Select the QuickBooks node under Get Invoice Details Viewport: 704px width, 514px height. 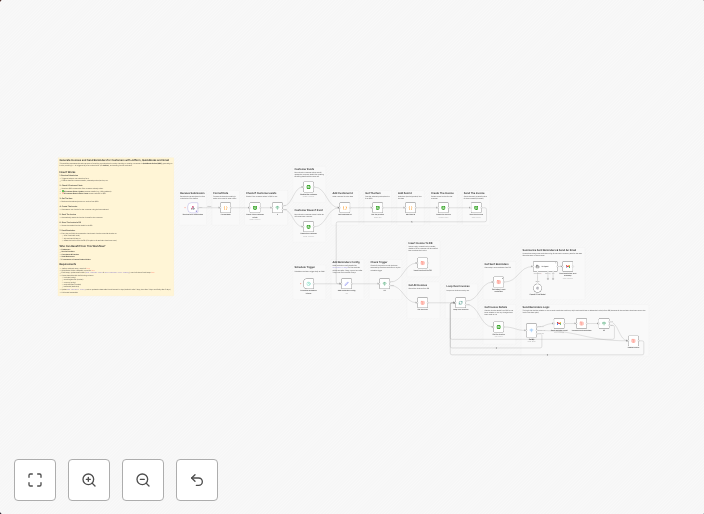pos(498,327)
